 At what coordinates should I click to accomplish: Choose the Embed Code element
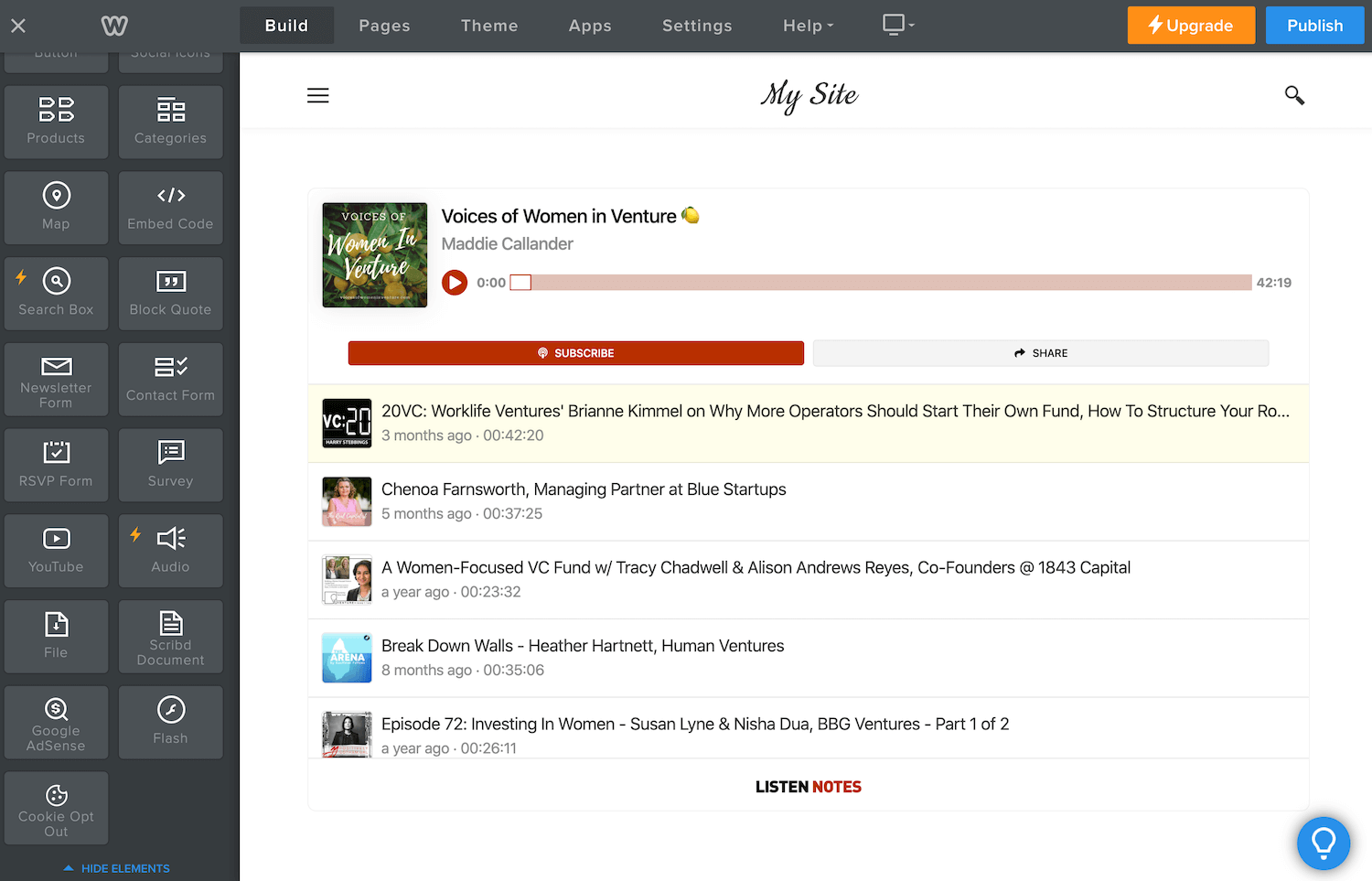tap(170, 208)
